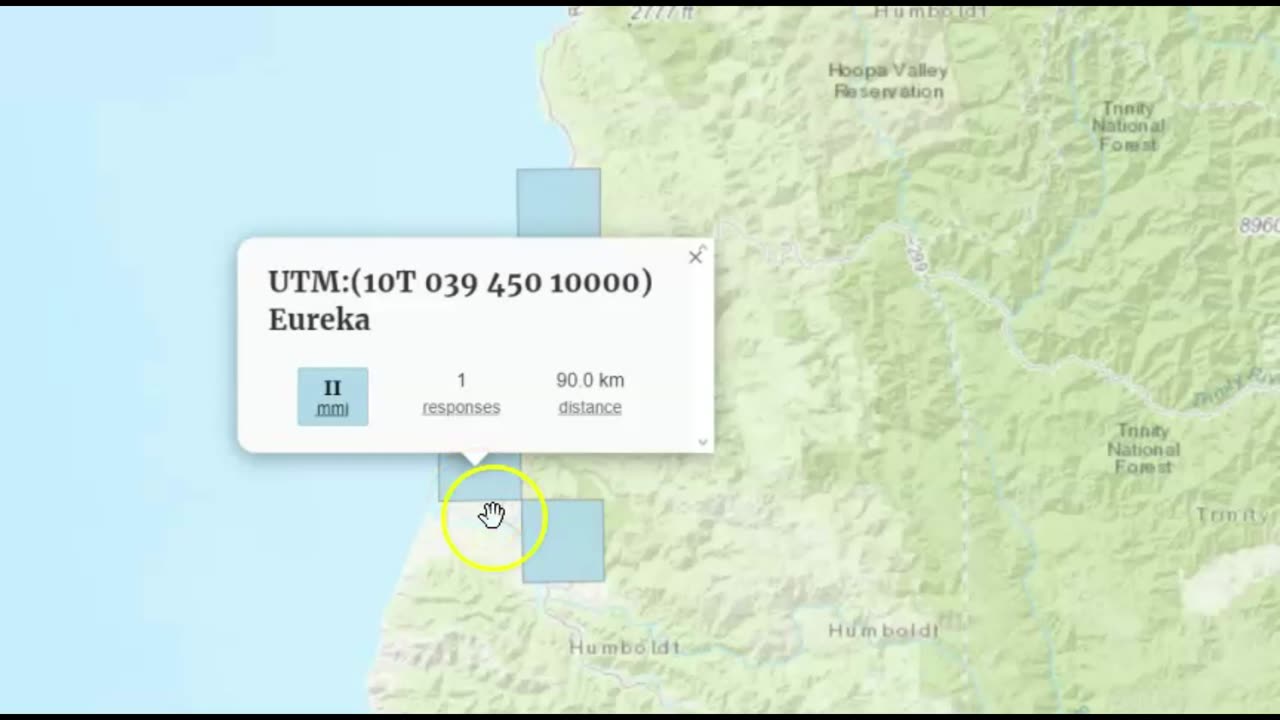Image resolution: width=1280 pixels, height=720 pixels.
Task: Click the response count value 1
Action: pyautogui.click(x=461, y=380)
